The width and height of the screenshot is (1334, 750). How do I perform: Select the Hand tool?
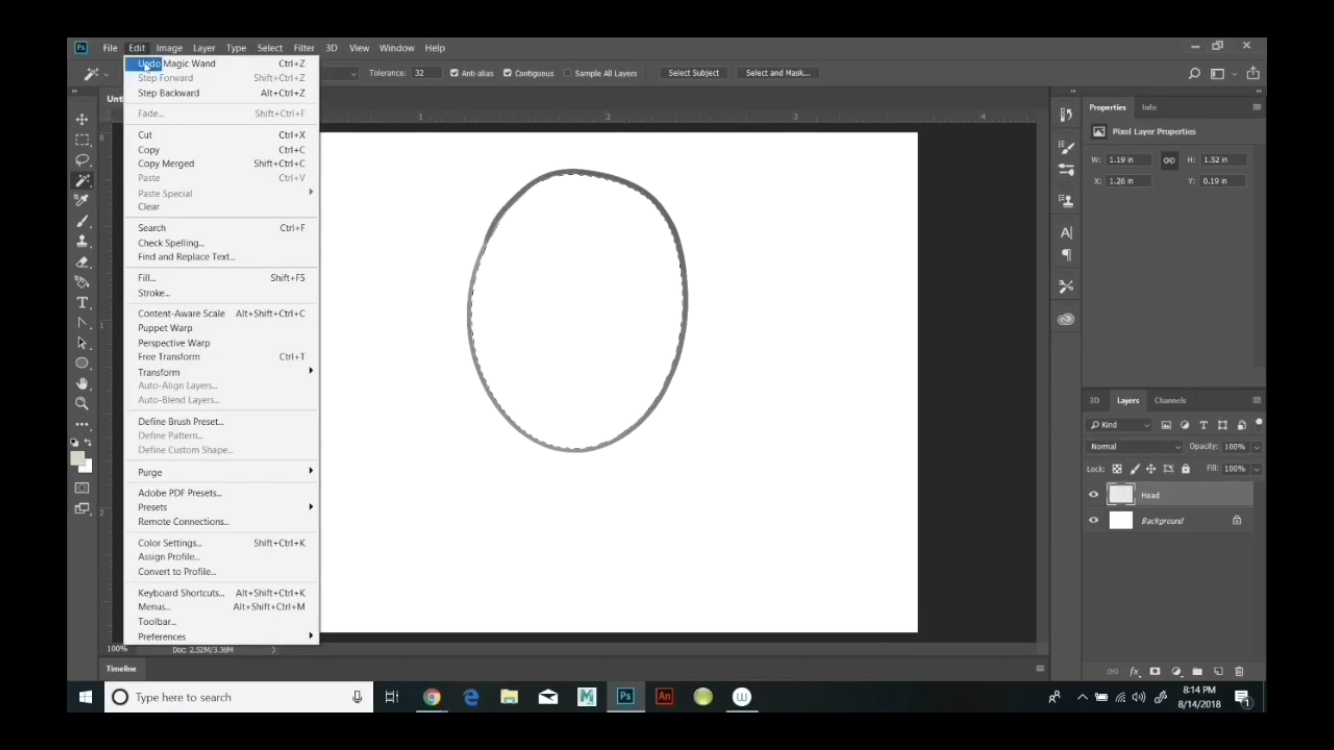pyautogui.click(x=83, y=383)
